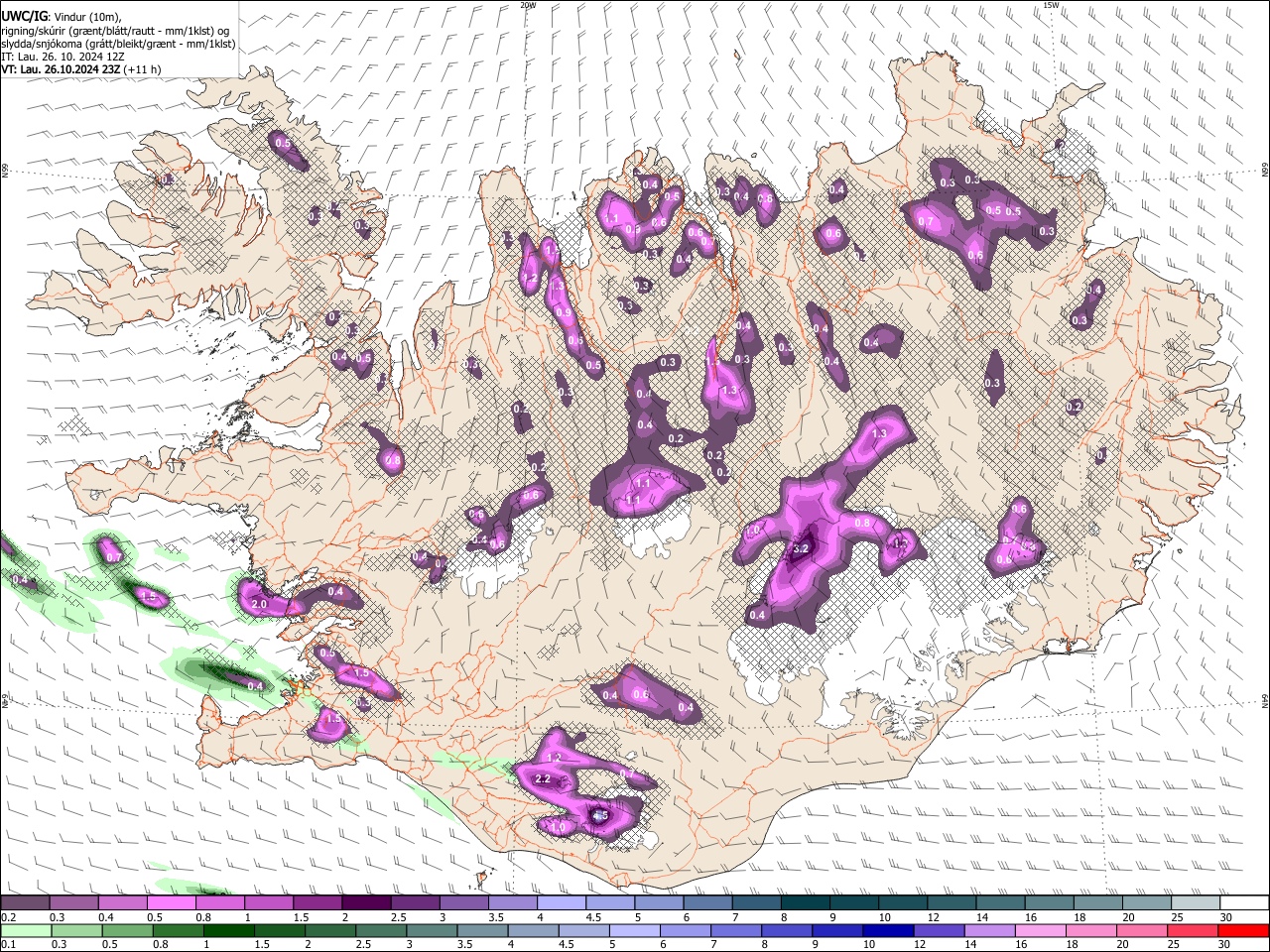Click the '0.1' label under the lower scale
Screen dimensions: 1270x952
pyautogui.click(x=8, y=944)
